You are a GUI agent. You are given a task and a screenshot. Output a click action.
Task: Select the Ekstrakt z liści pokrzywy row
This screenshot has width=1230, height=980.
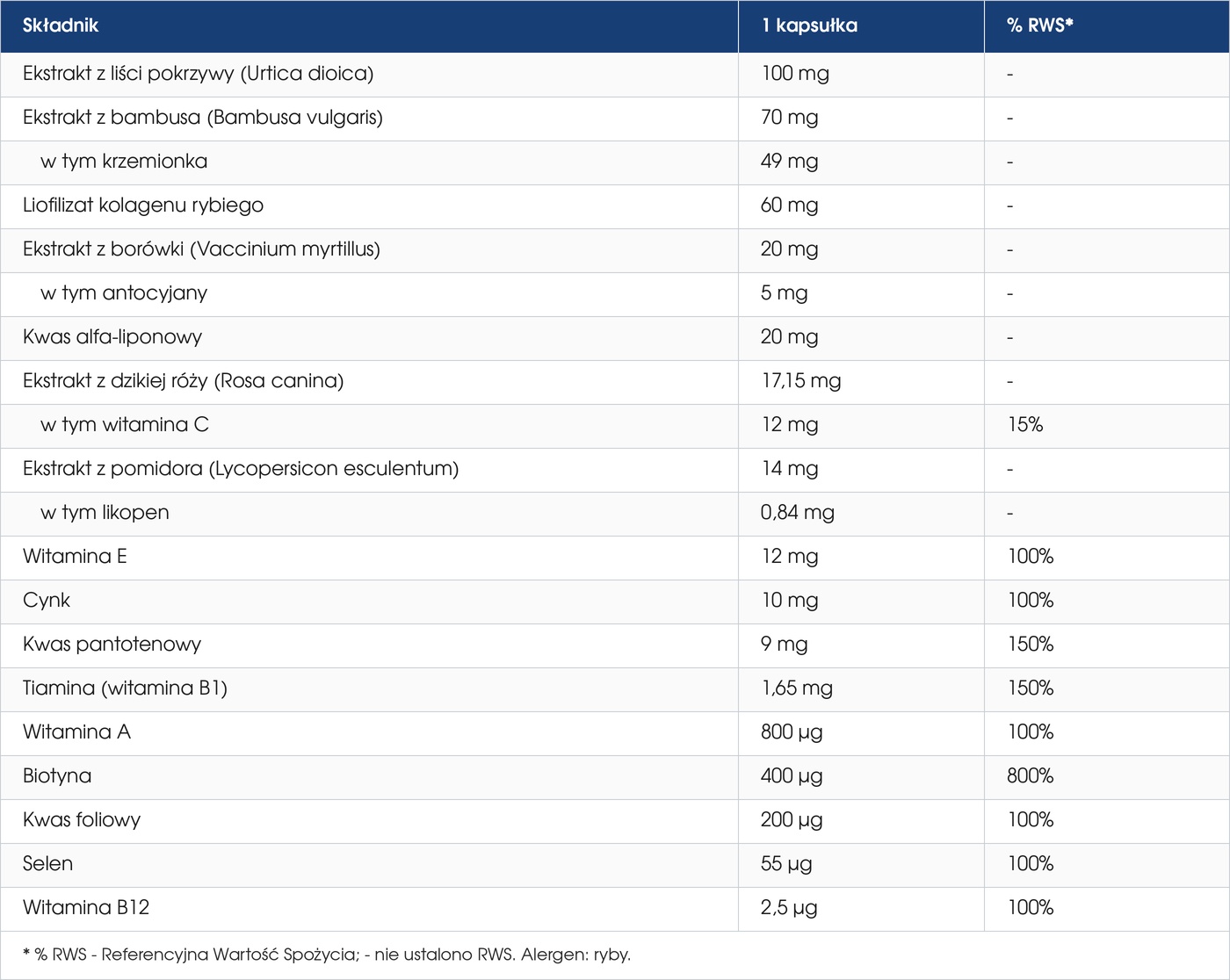[x=615, y=75]
